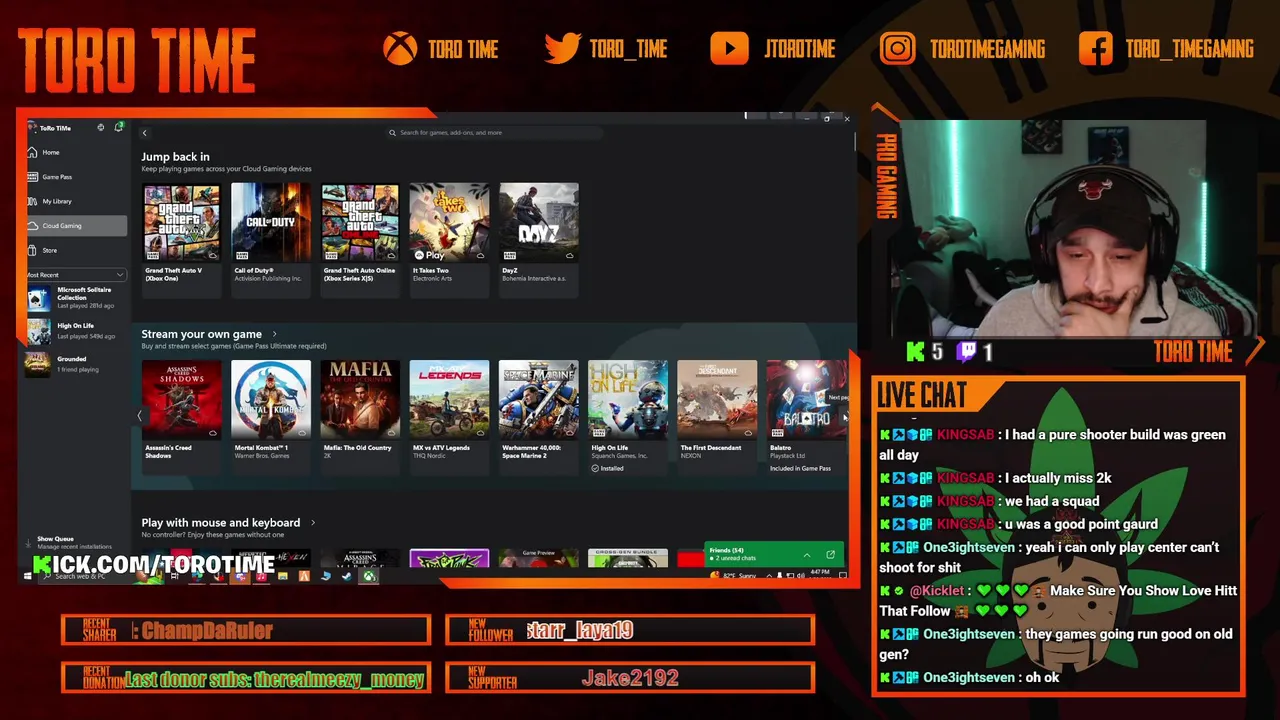Viewport: 1280px width, 720px height.
Task: Open the Windows Start button
Action: tap(28, 576)
